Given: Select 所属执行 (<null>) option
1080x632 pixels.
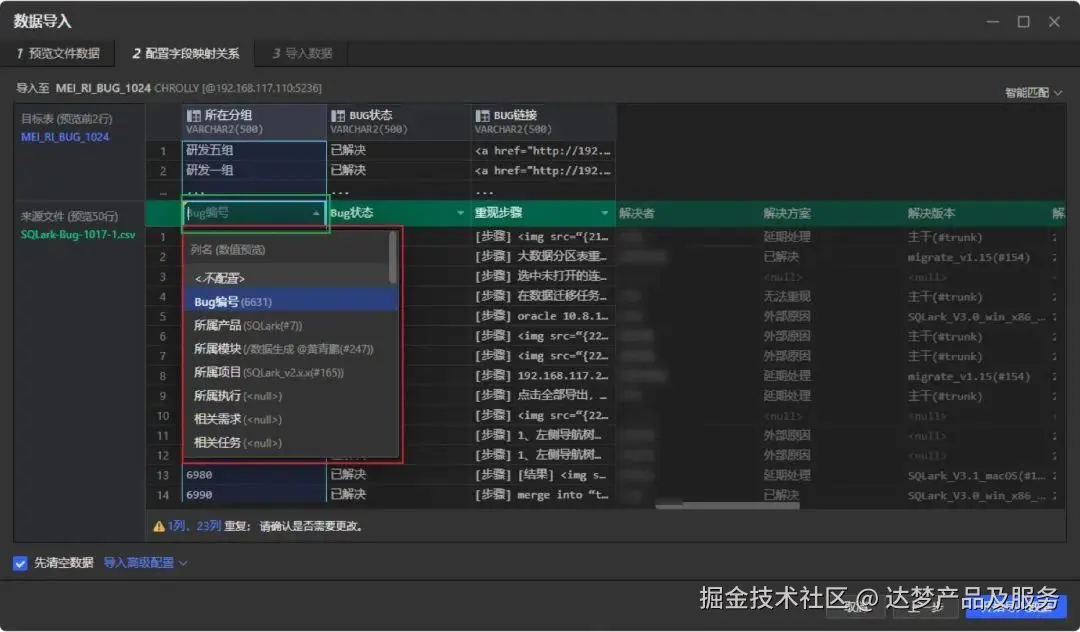Looking at the screenshot, I should click(x=290, y=396).
